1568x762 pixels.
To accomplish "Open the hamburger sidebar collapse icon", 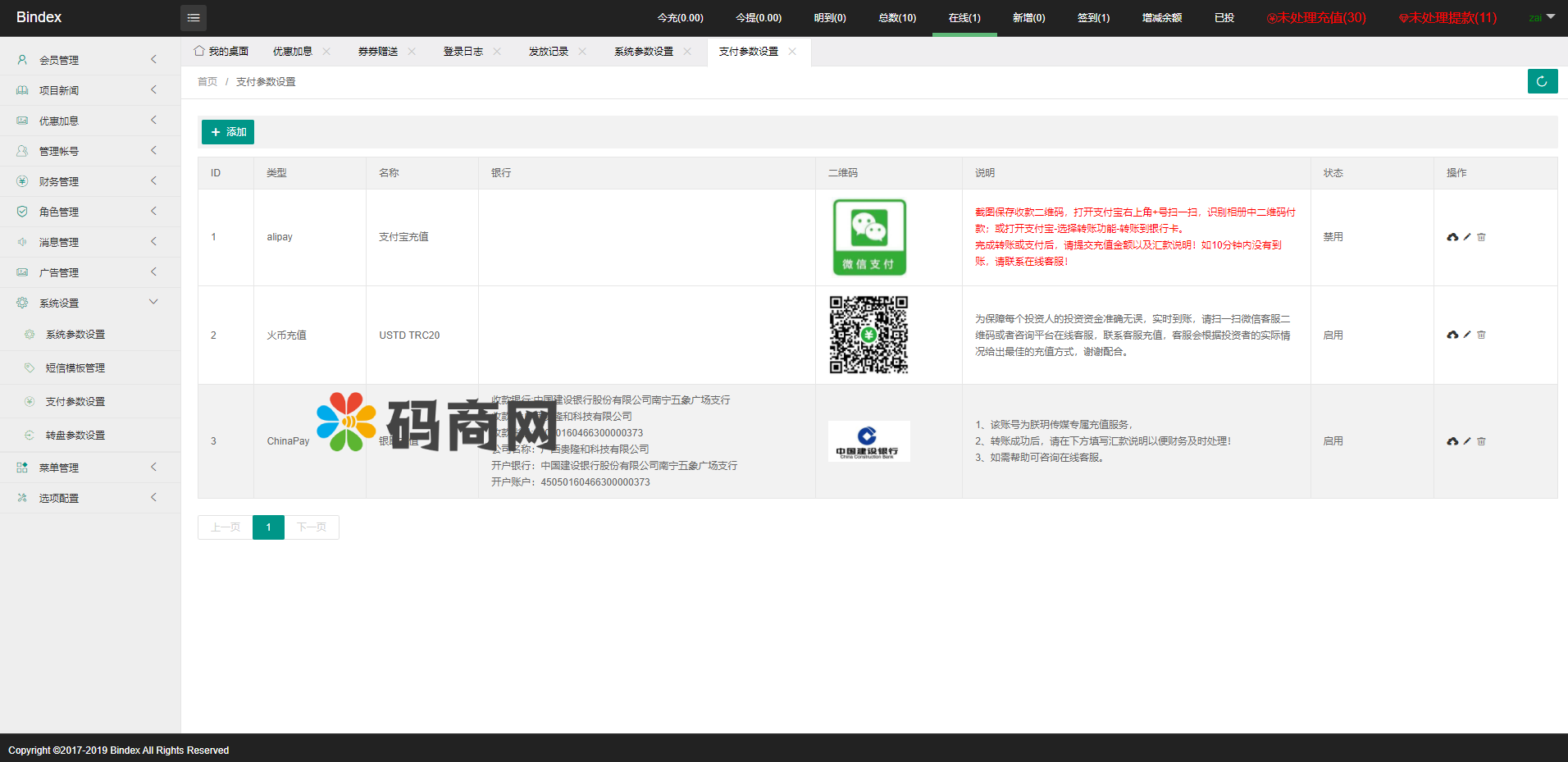I will point(194,17).
